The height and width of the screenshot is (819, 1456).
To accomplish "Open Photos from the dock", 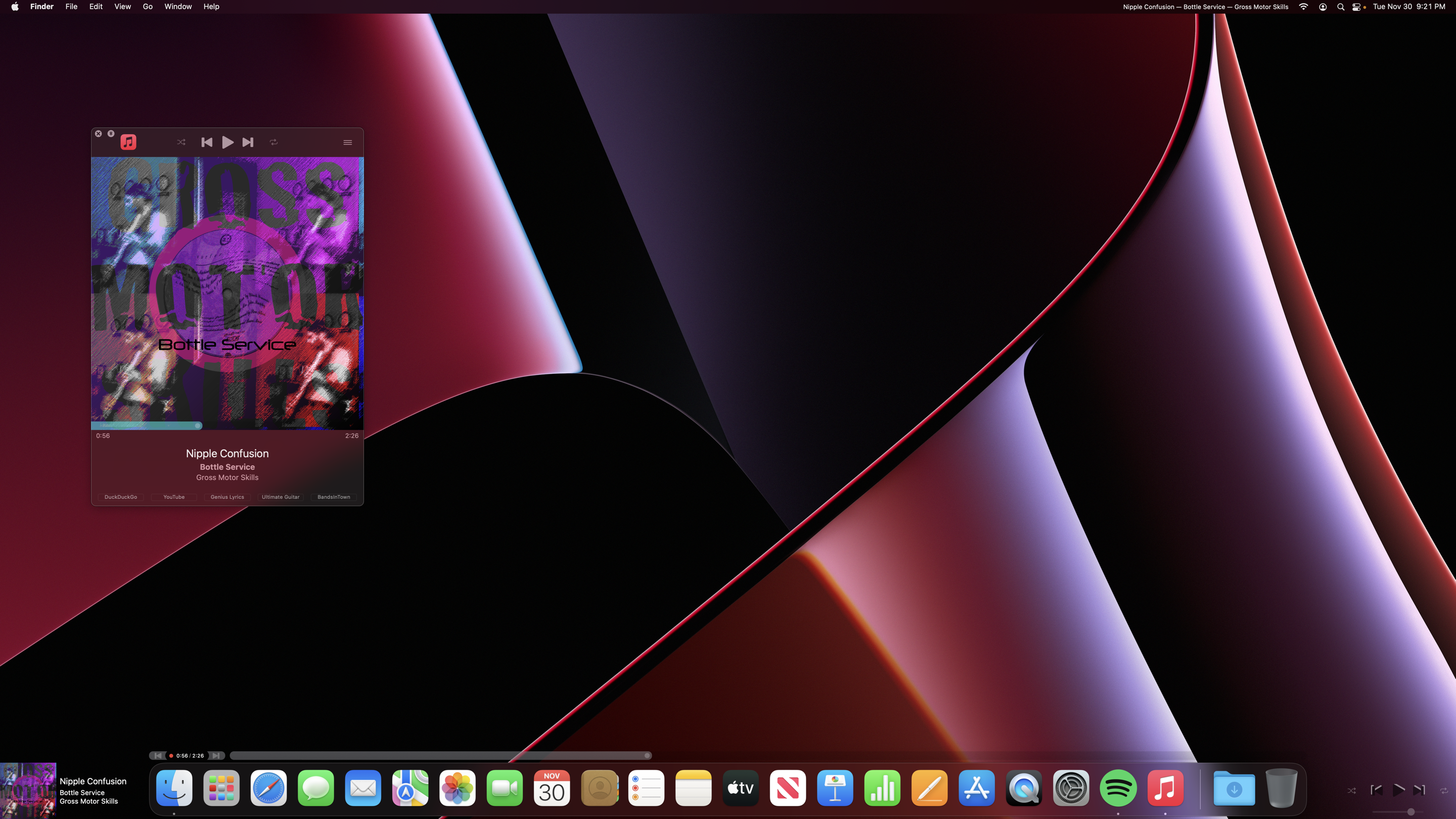I will (457, 788).
